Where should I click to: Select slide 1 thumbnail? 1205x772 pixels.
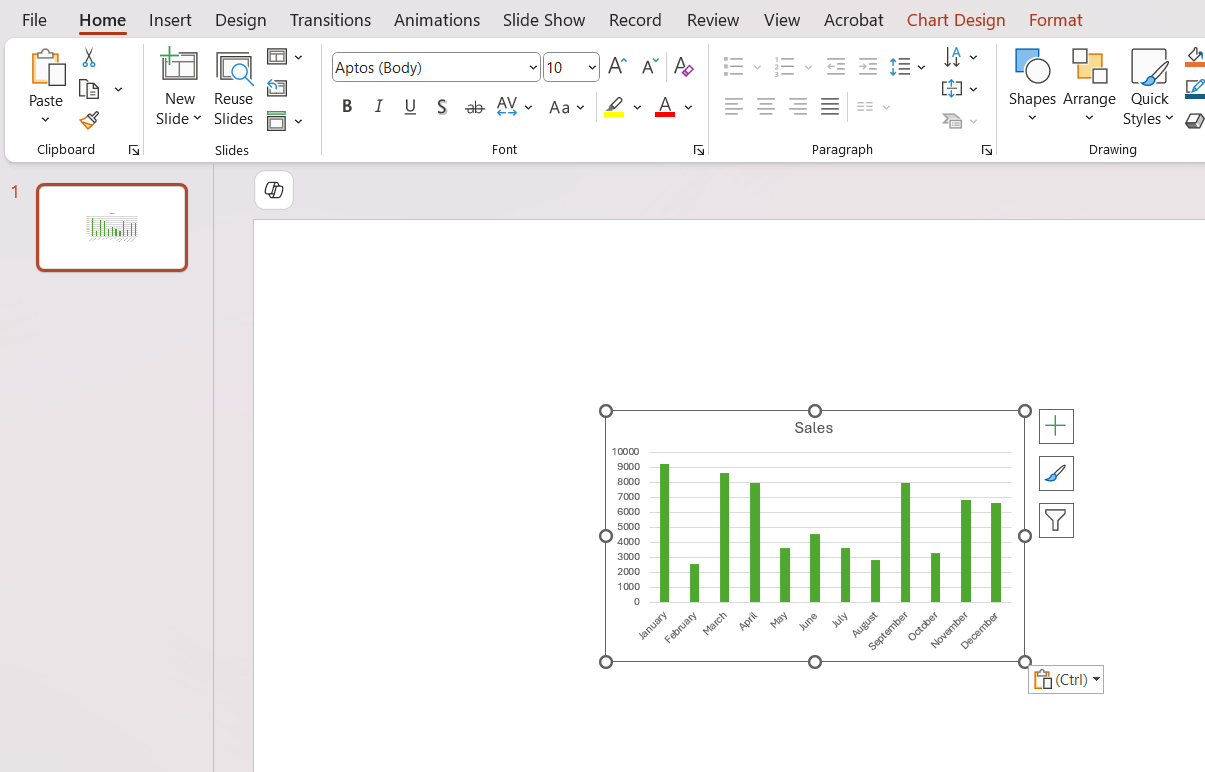112,227
